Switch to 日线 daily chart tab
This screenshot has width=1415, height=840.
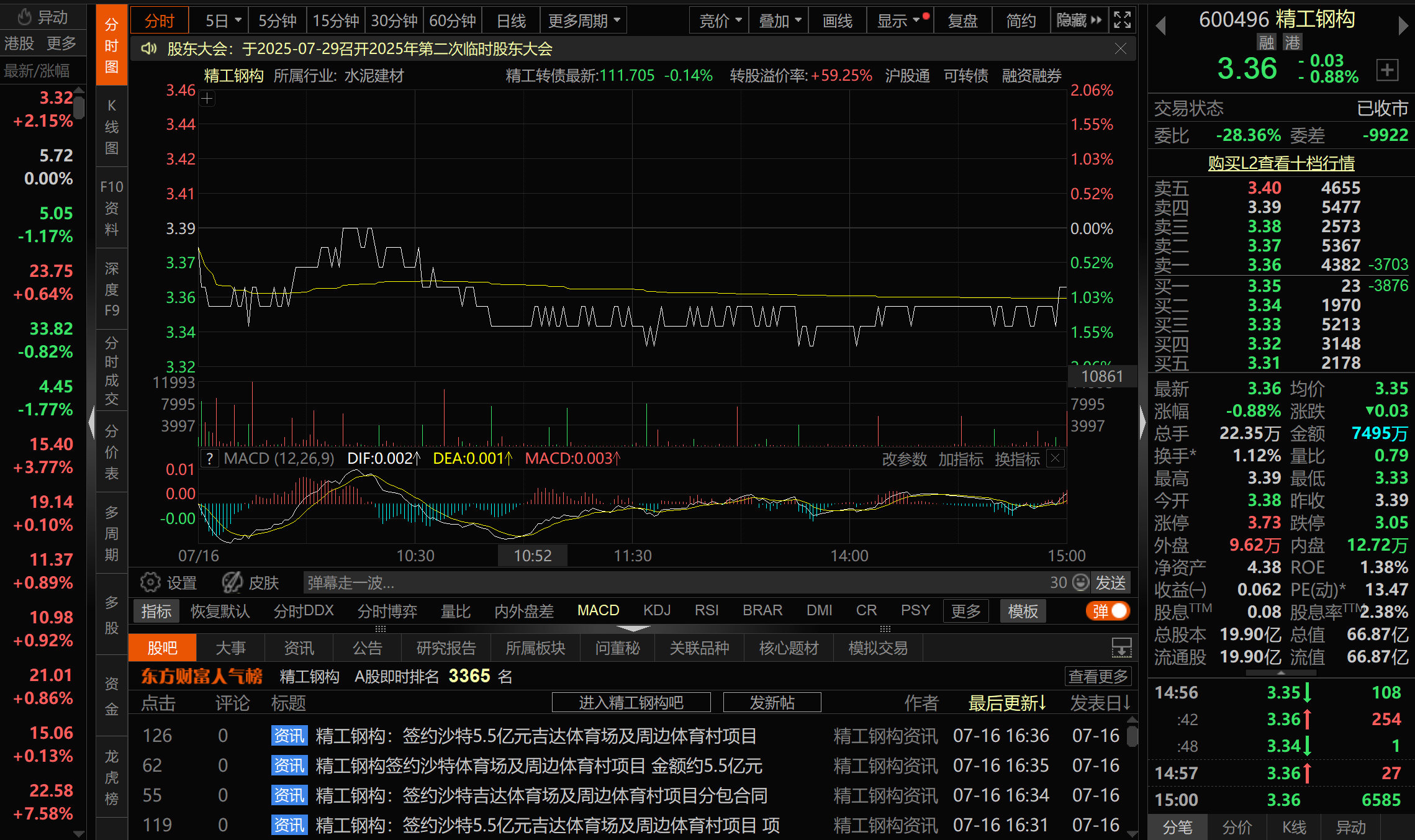(x=511, y=20)
